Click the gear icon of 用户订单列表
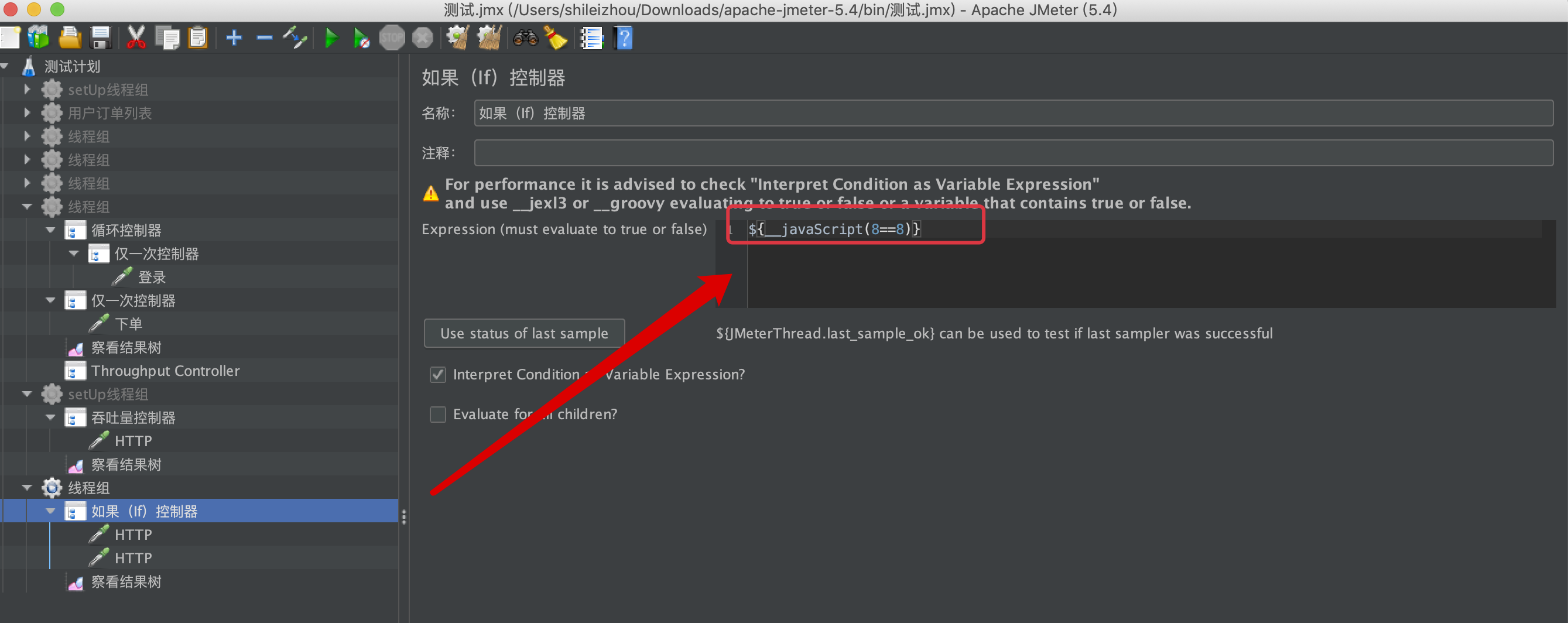This screenshot has width=1568, height=623. pyautogui.click(x=52, y=113)
